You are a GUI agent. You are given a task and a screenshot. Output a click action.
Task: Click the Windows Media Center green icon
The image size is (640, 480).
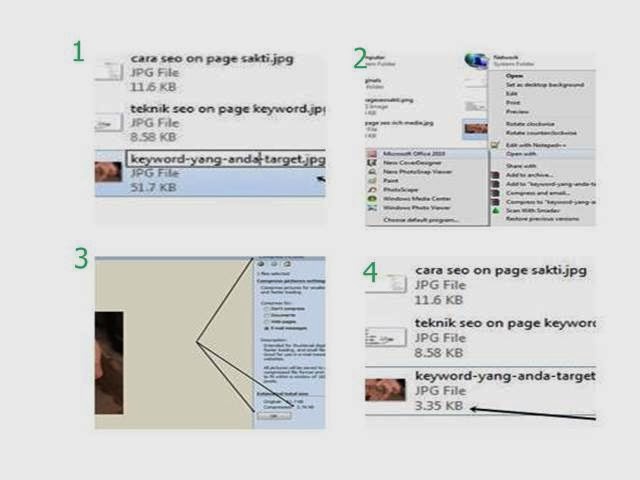pyautogui.click(x=372, y=199)
